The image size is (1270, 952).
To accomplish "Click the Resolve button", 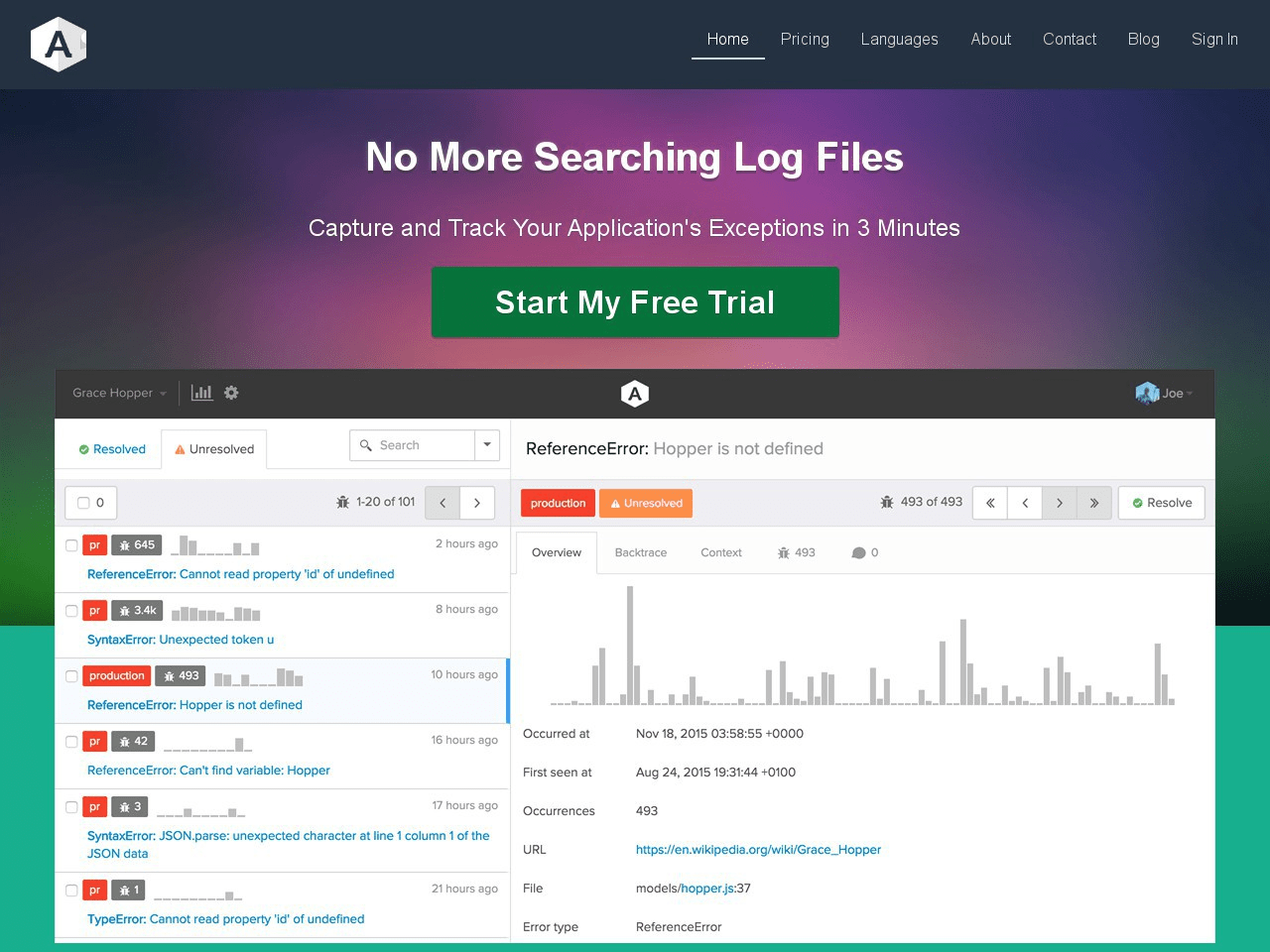I will pyautogui.click(x=1162, y=503).
